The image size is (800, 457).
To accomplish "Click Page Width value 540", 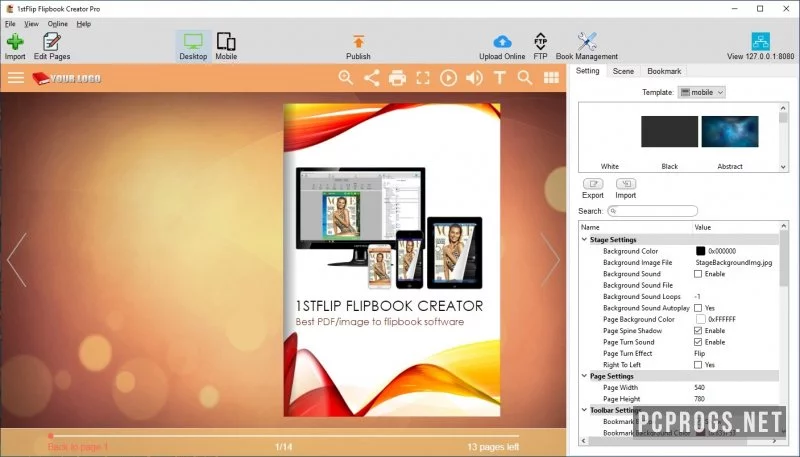I will coord(699,388).
